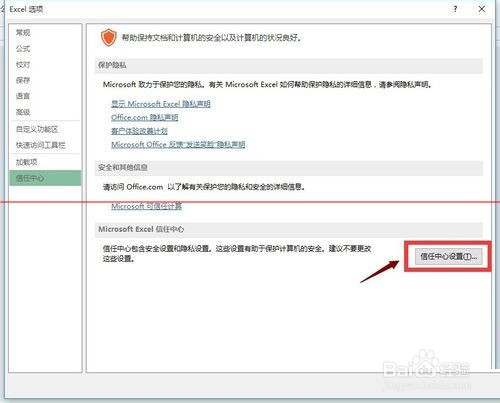Open the 保存 settings category
500x403 pixels.
[23, 80]
